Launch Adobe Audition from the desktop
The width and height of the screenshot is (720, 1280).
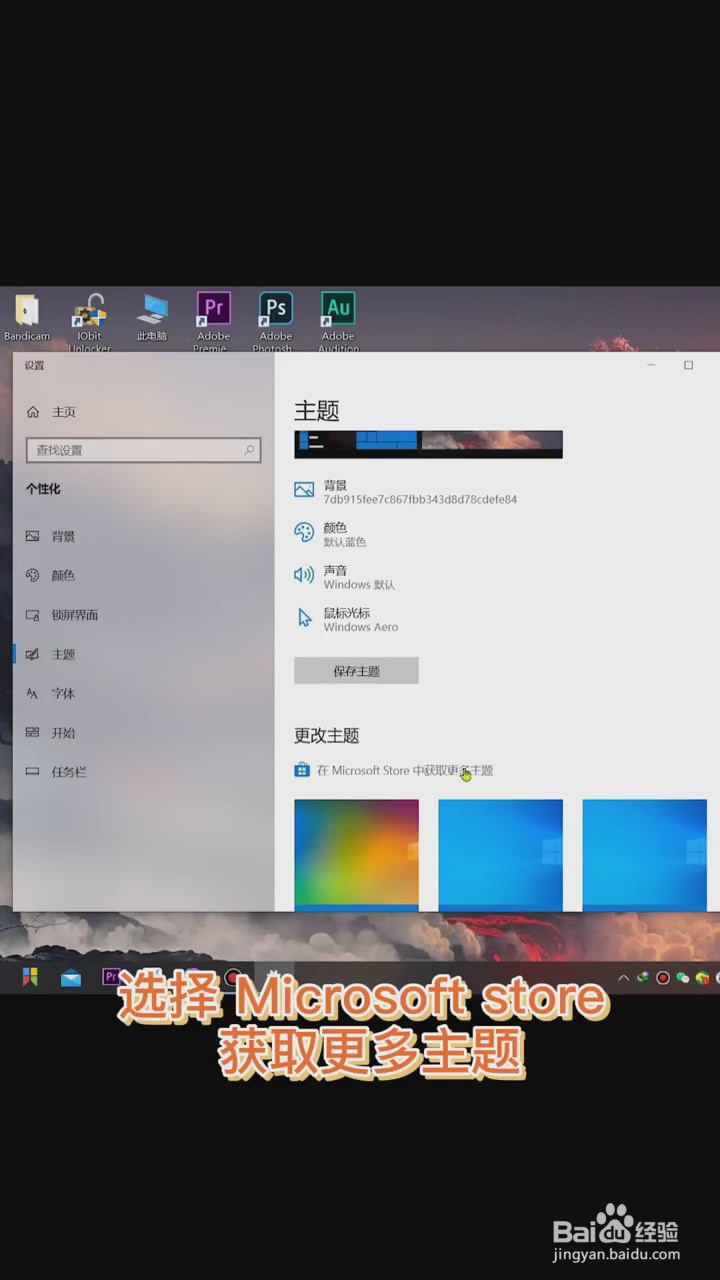[338, 322]
